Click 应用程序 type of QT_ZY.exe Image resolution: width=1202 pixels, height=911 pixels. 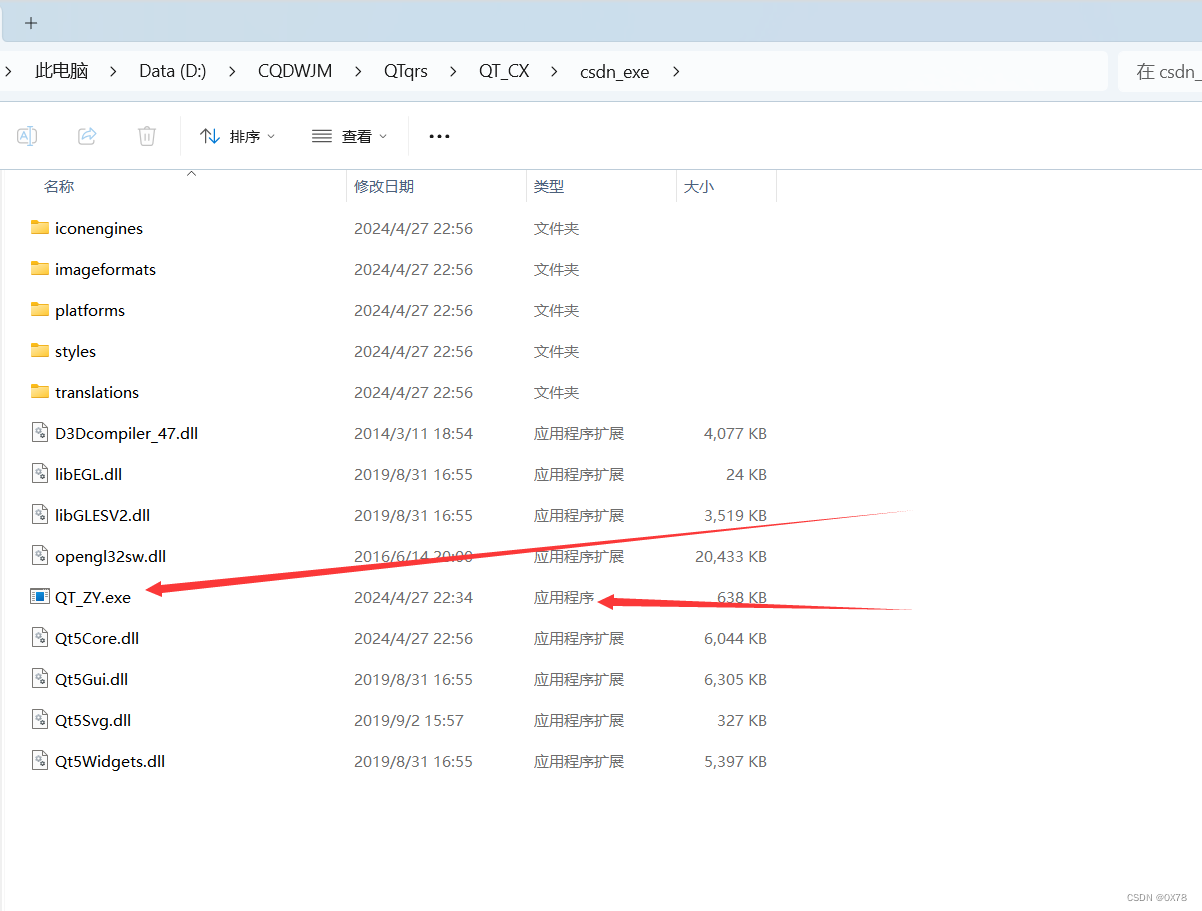tap(564, 597)
